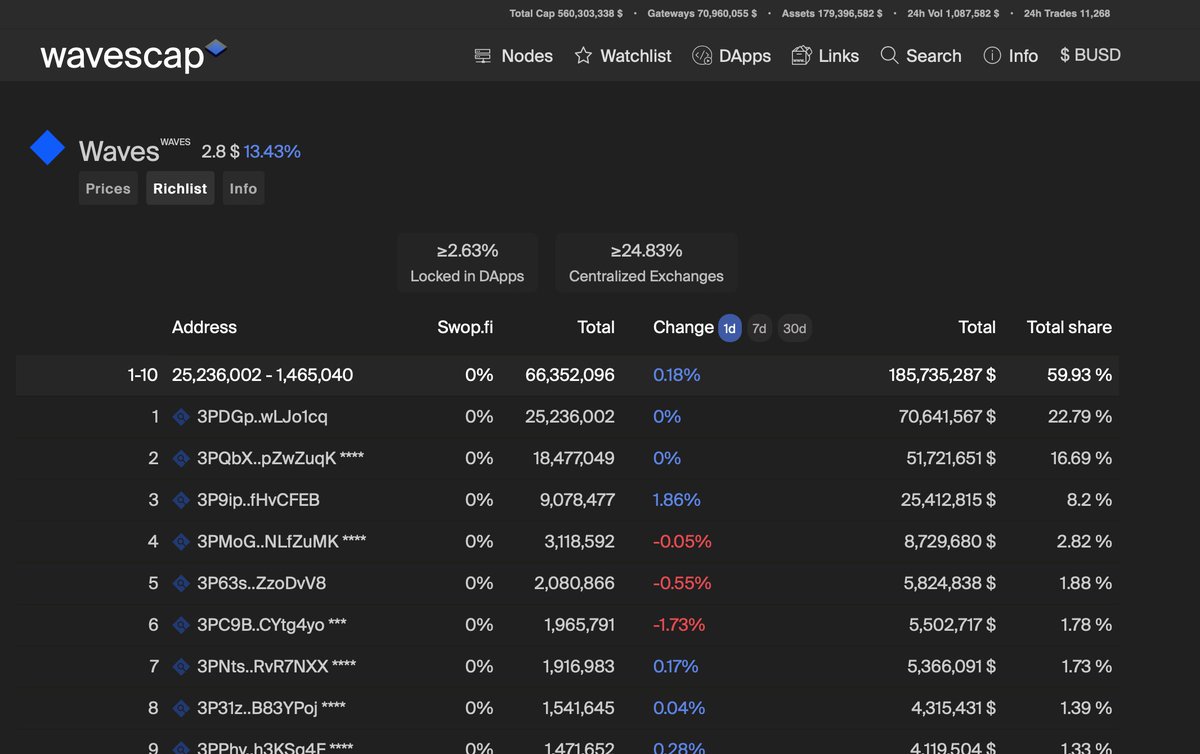Click the Assets 179,396,582 $ stat
Screen dimensions: 1200x754
[832, 14]
